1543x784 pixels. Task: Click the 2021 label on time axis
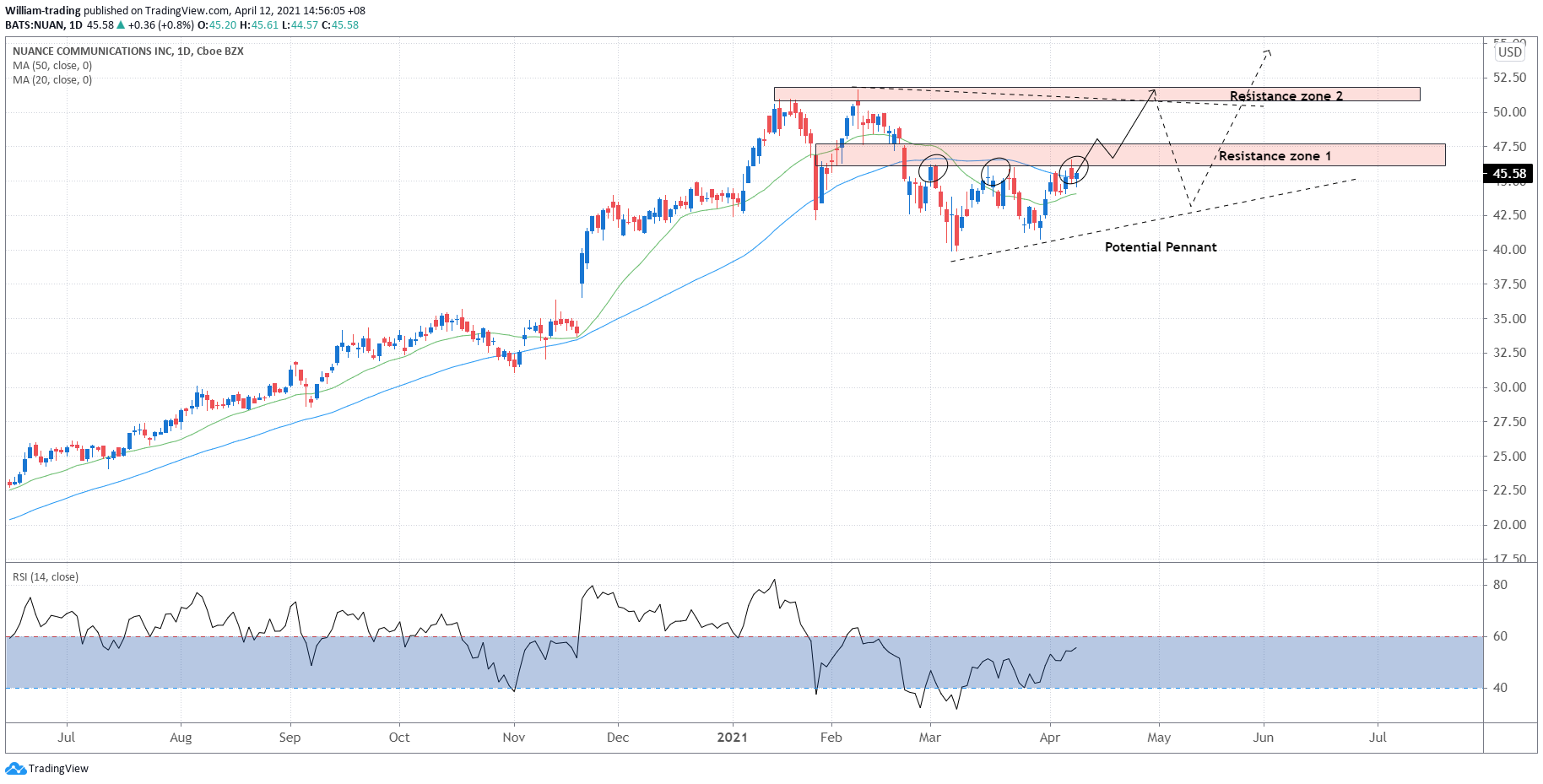(x=732, y=738)
